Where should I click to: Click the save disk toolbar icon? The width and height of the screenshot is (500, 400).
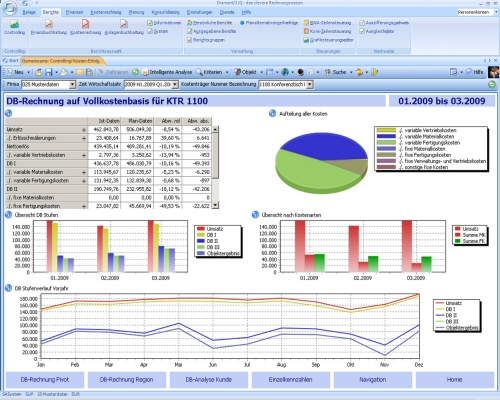(49, 72)
